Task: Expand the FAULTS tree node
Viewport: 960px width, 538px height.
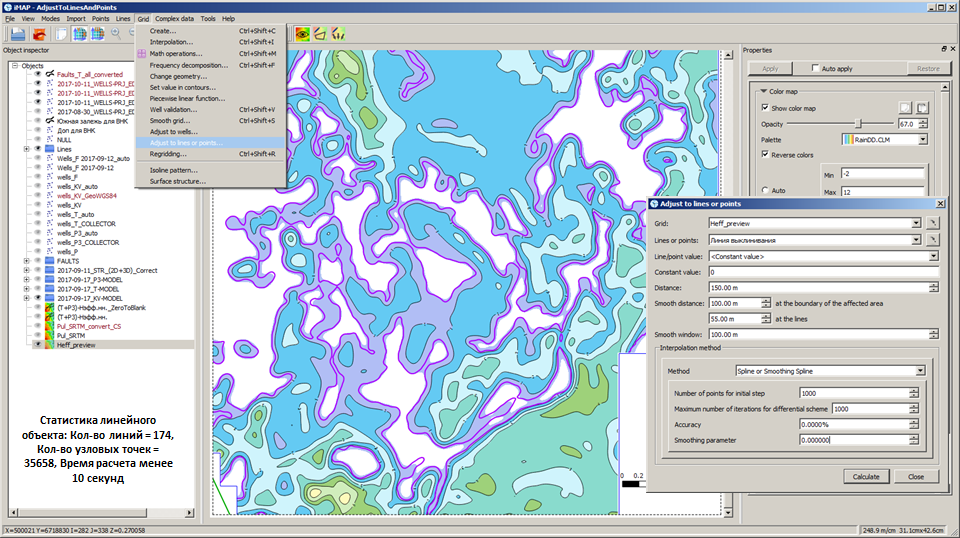Action: coord(26,260)
